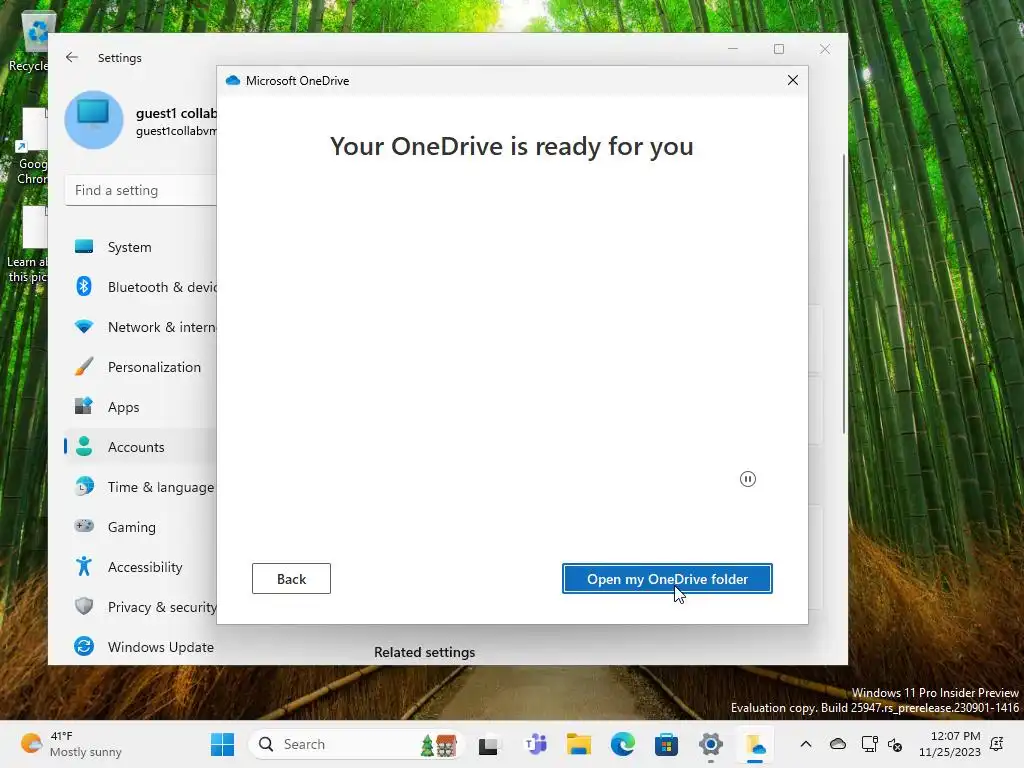Click the guest1 profile avatar
Image resolution: width=1024 pixels, height=768 pixels.
tap(94, 120)
